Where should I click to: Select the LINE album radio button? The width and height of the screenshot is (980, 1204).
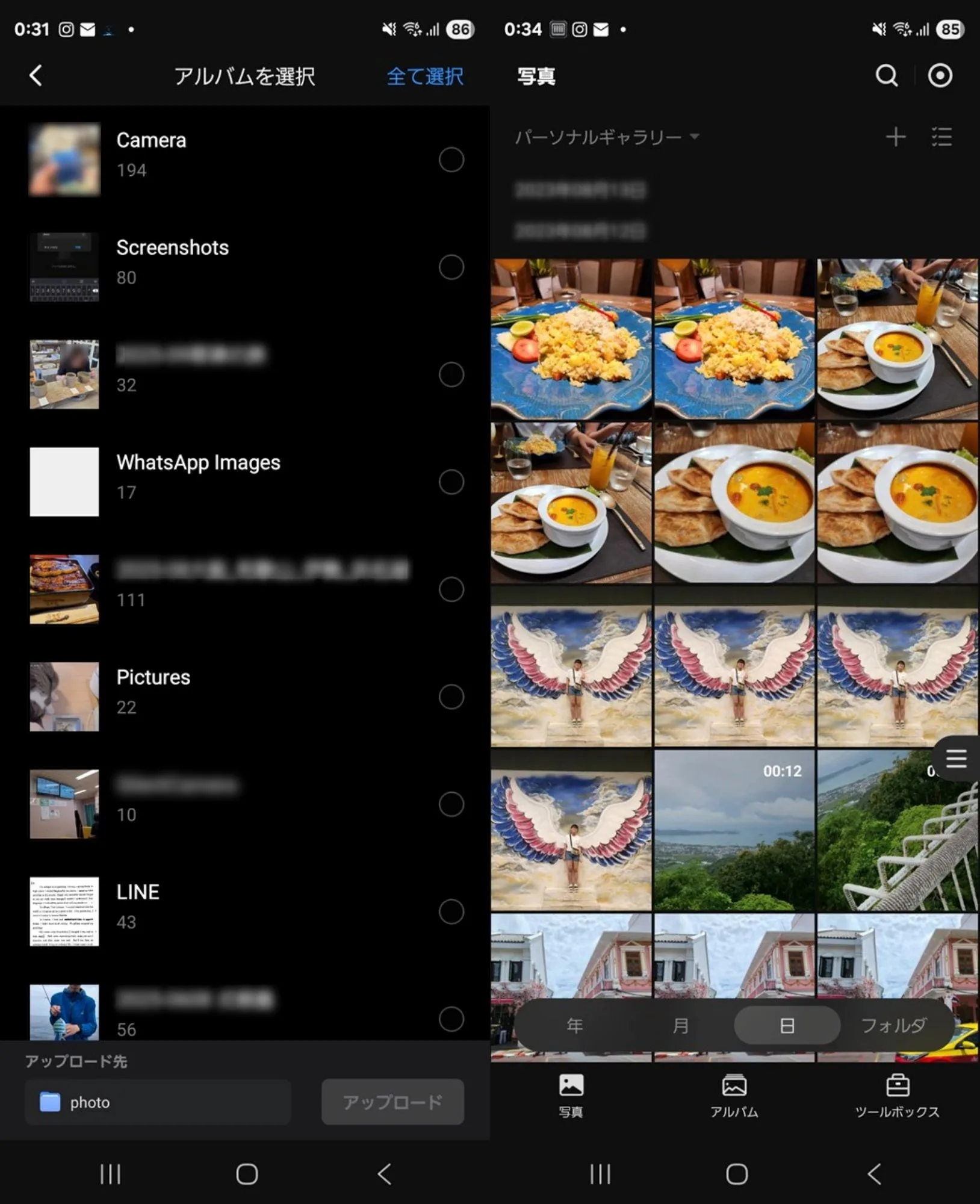451,911
